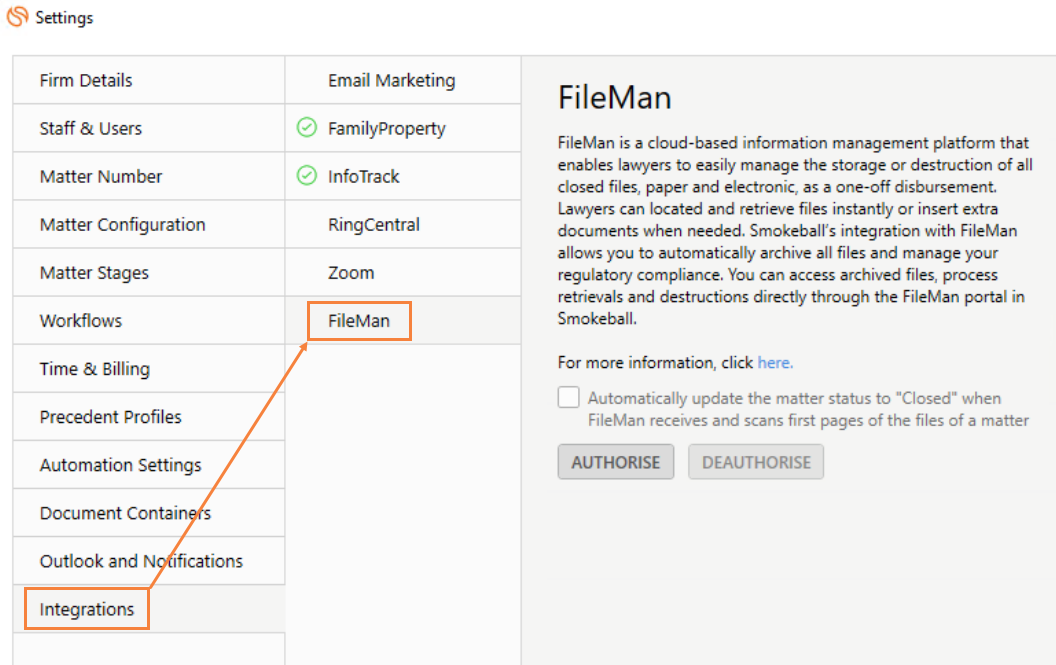Click 'For more information, click' text
Screen dimensions: 1056x665
[x=655, y=362]
